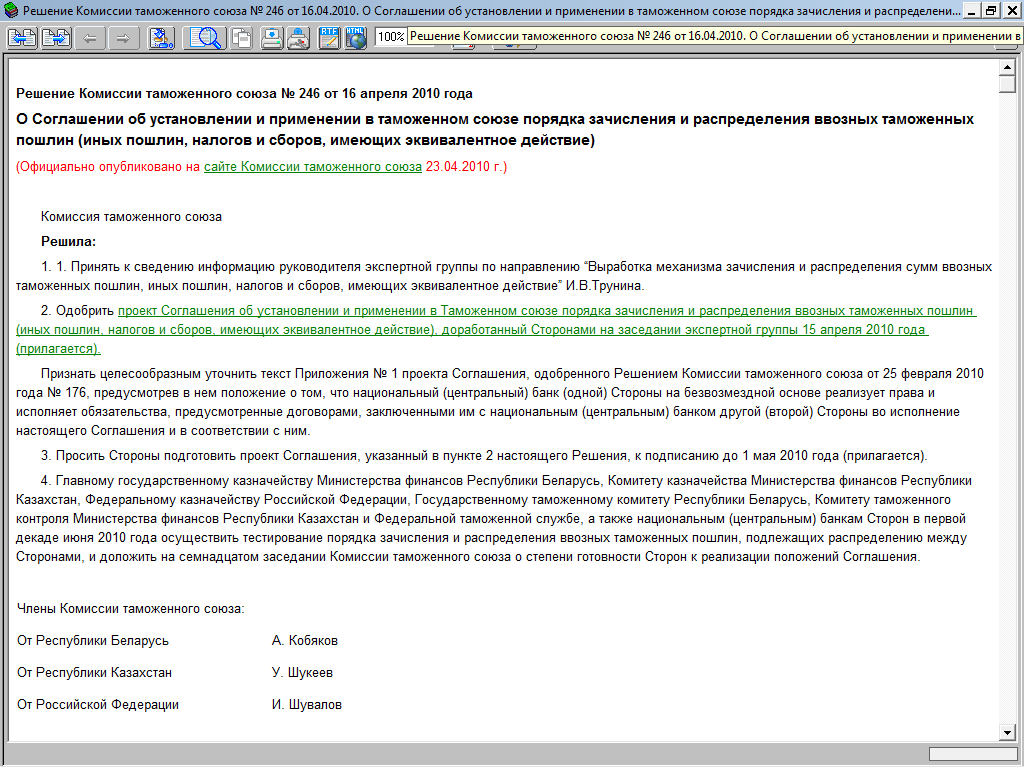Click the text "От Российской Федерации"
The height and width of the screenshot is (768, 1024).
pyautogui.click(x=97, y=705)
